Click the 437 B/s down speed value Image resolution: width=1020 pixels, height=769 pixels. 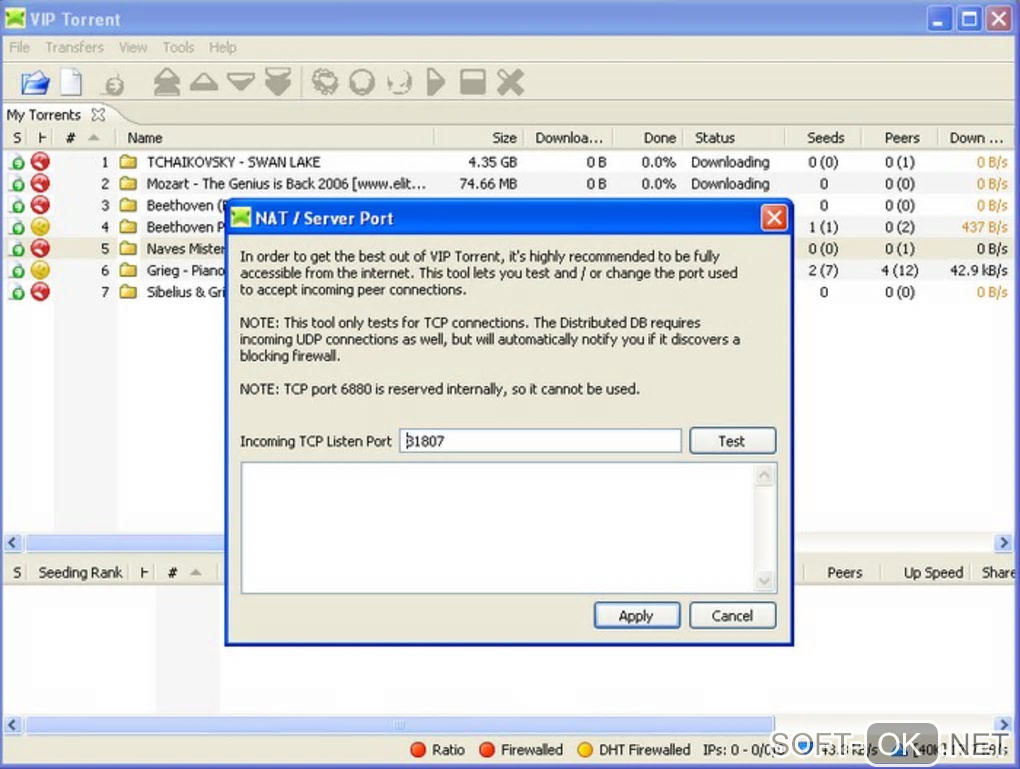[984, 227]
